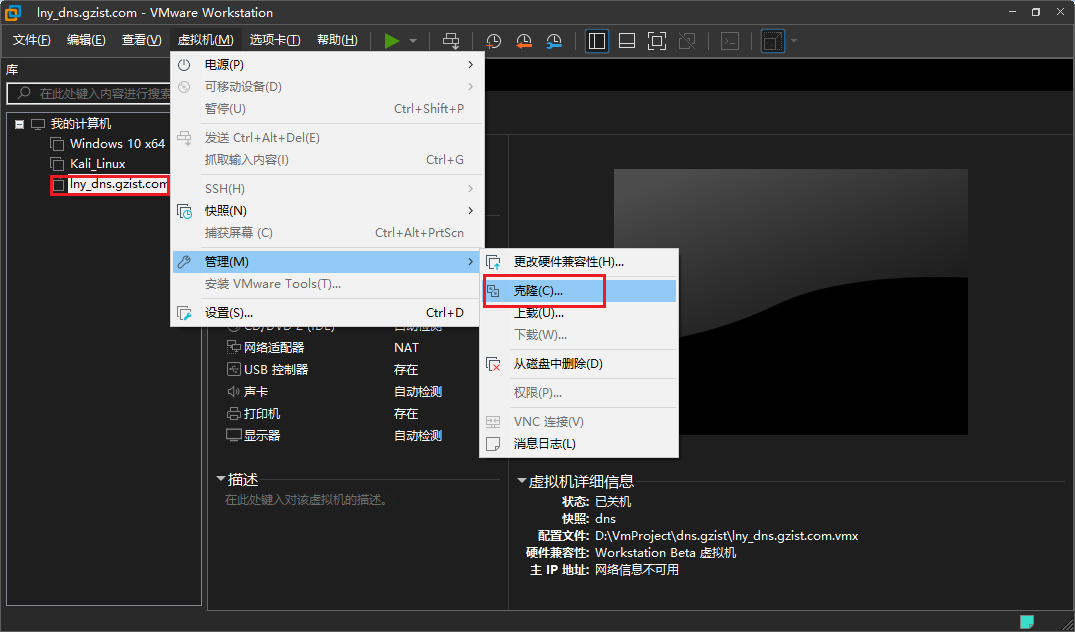Open the 电源(P) submenu
The image size is (1075, 632).
(x=326, y=64)
